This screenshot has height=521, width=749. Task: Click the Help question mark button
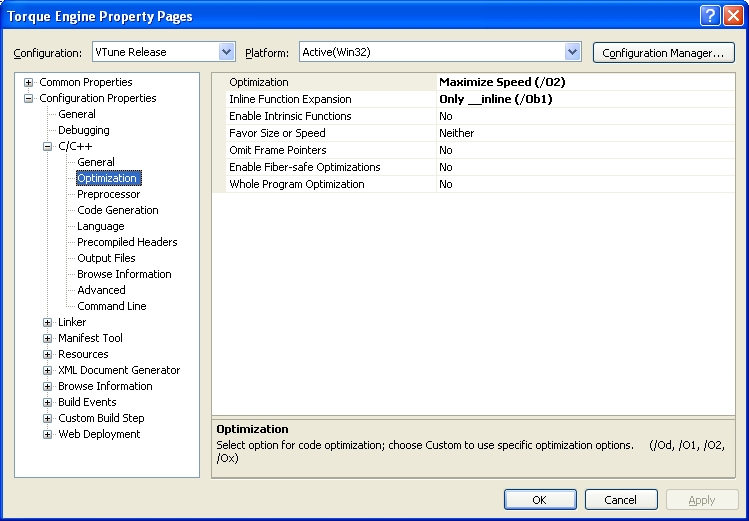tap(709, 15)
